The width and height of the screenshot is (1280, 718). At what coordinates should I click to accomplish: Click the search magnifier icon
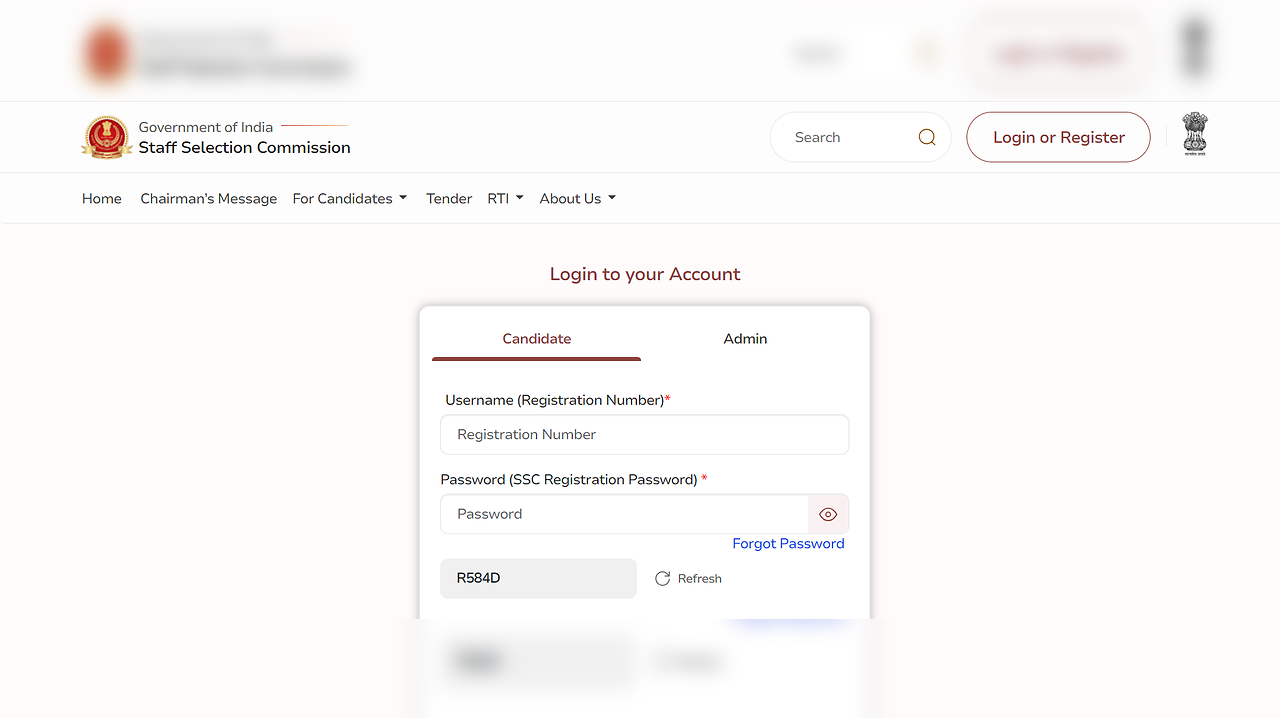coord(927,137)
